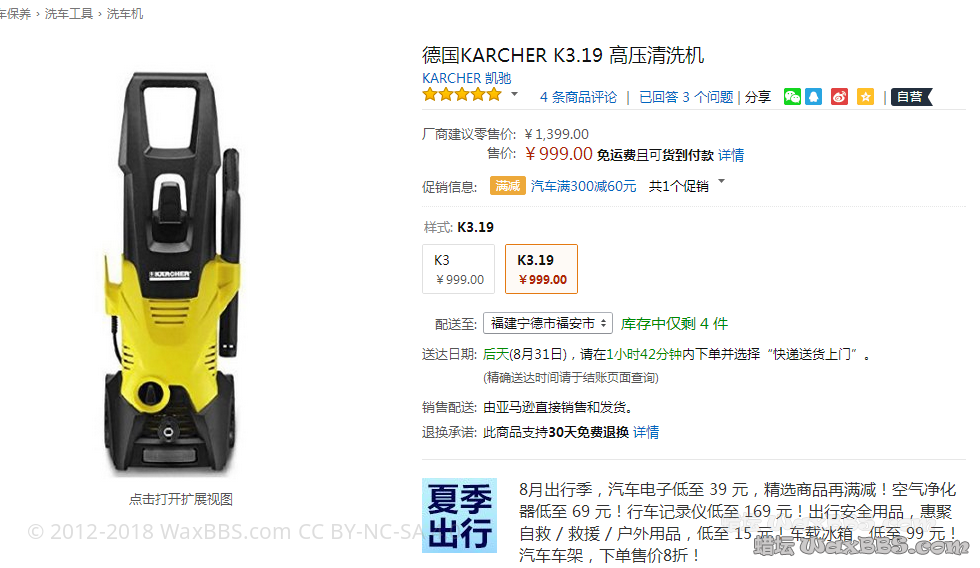980x568 pixels.
Task: Expand the 共1个促销 promotions arrow
Action: [x=722, y=181]
